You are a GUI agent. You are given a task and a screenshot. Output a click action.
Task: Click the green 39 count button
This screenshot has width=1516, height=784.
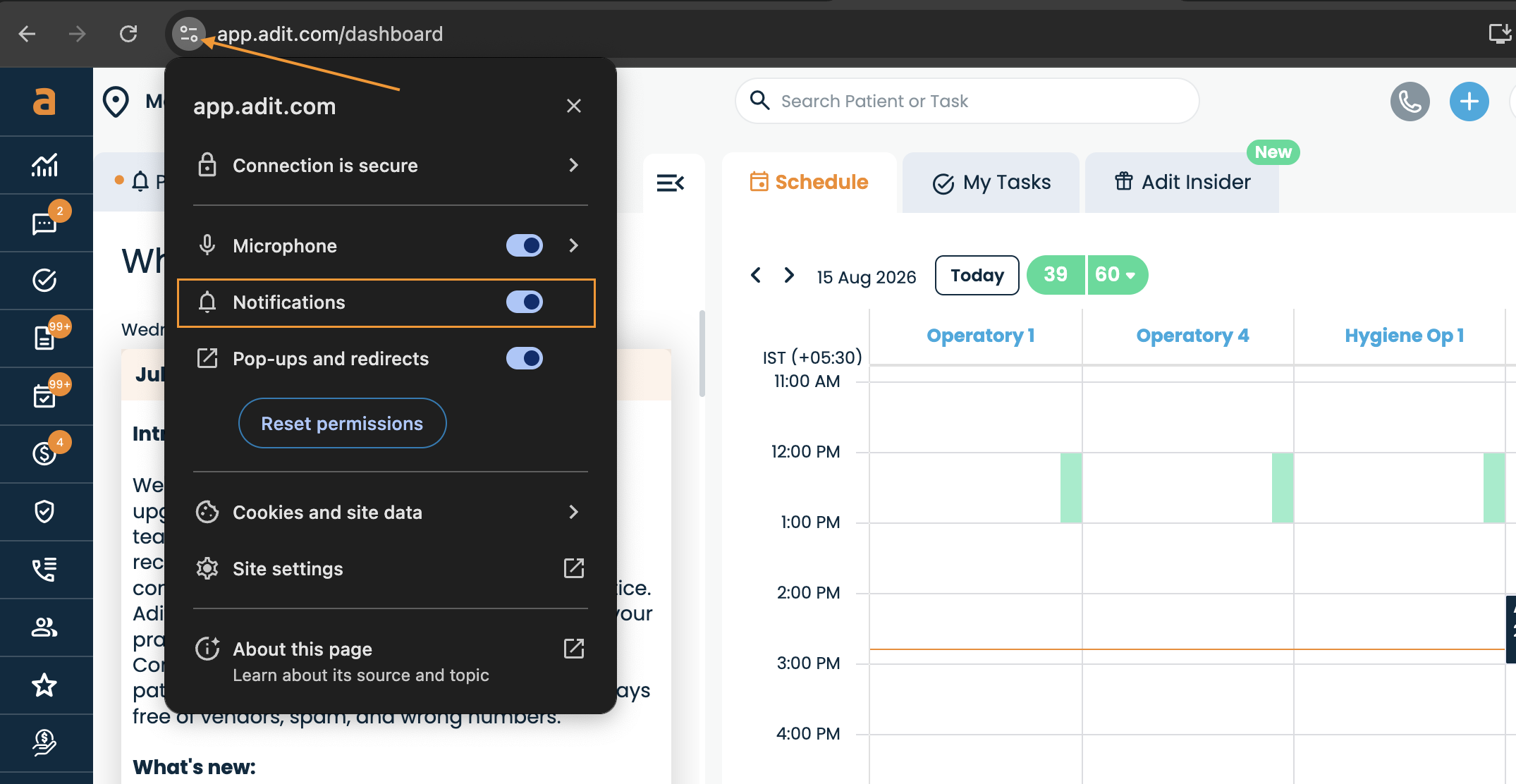click(x=1056, y=275)
